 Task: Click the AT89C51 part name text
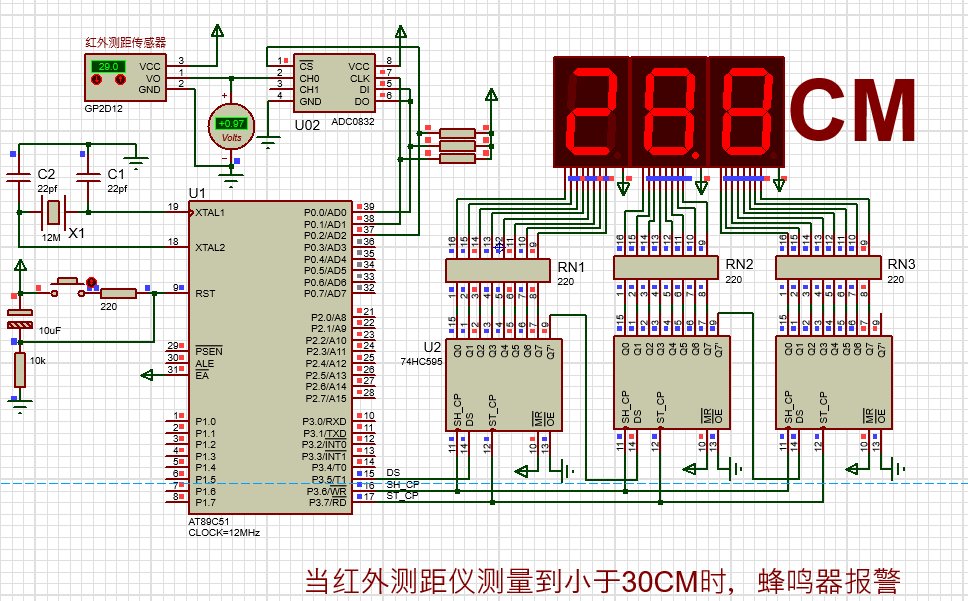pos(209,521)
